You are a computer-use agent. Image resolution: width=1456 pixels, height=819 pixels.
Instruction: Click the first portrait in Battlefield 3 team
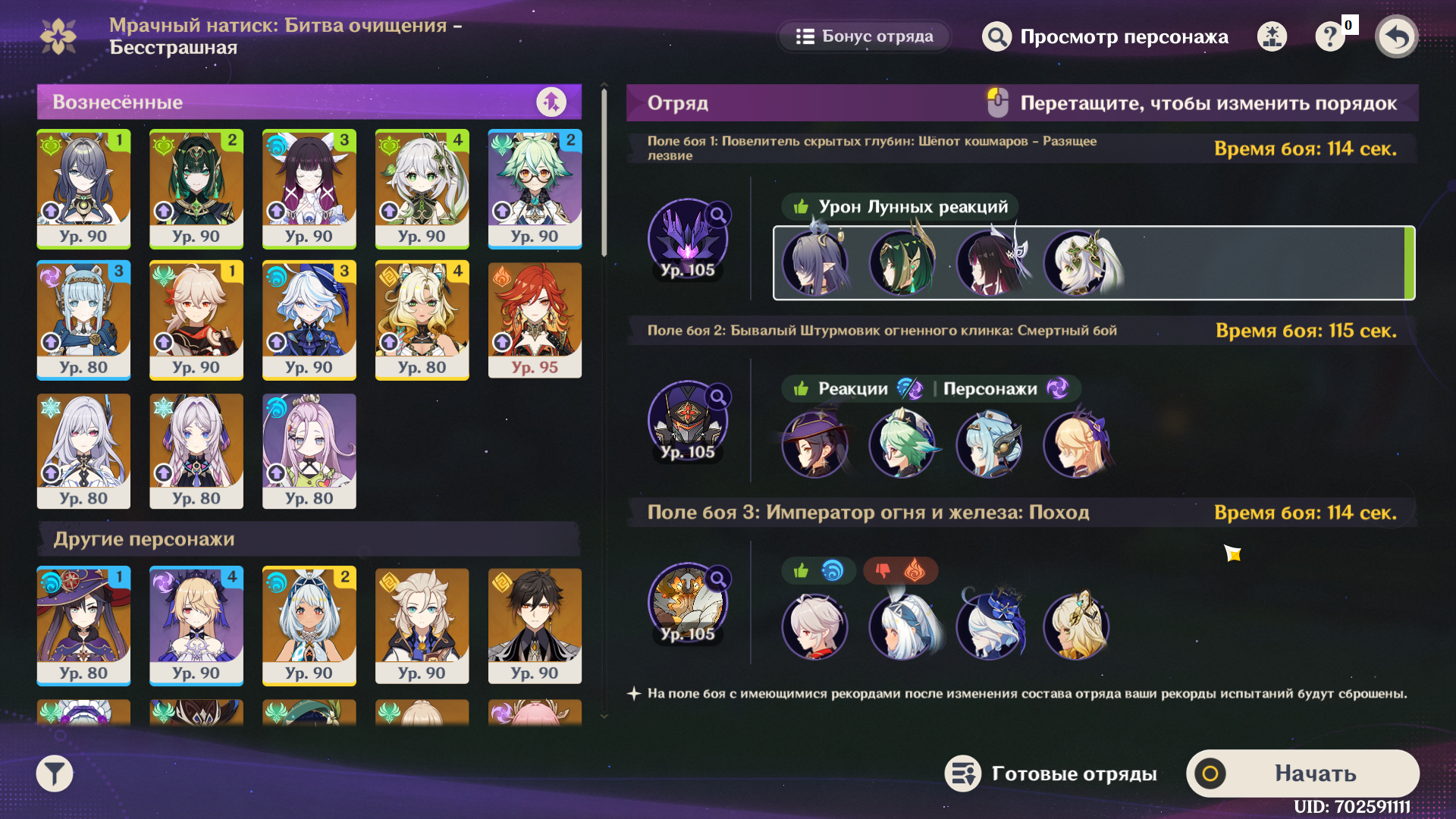815,626
